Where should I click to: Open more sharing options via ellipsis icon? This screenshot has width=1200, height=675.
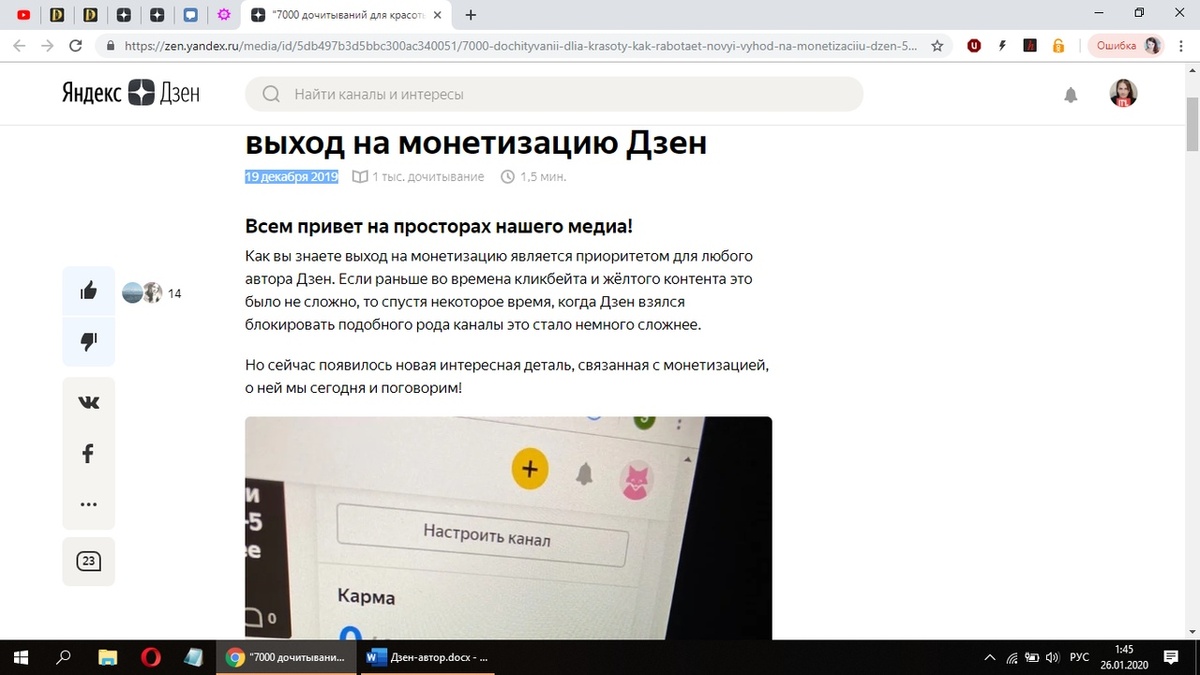[x=88, y=505]
